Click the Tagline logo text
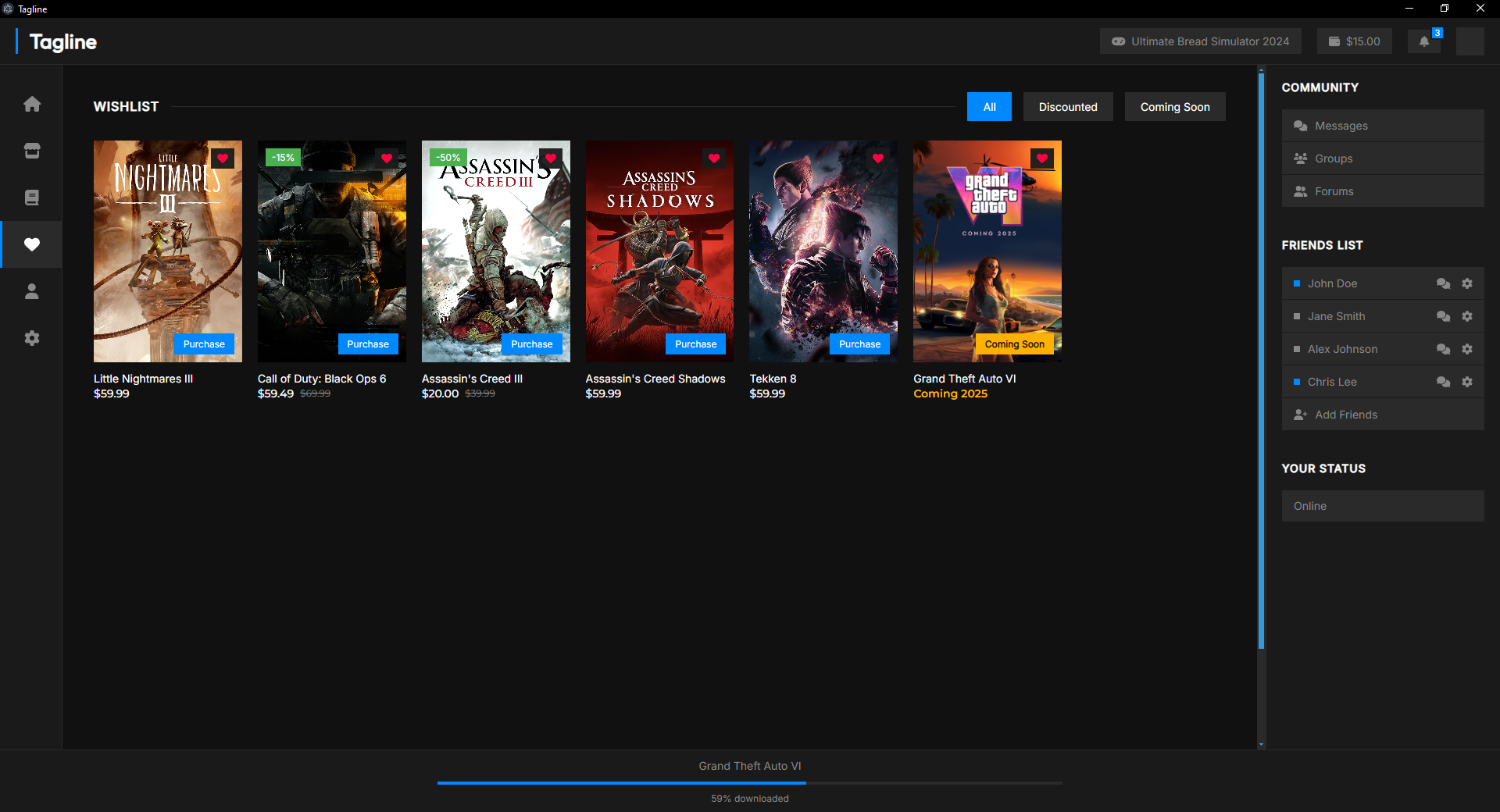 coord(62,42)
